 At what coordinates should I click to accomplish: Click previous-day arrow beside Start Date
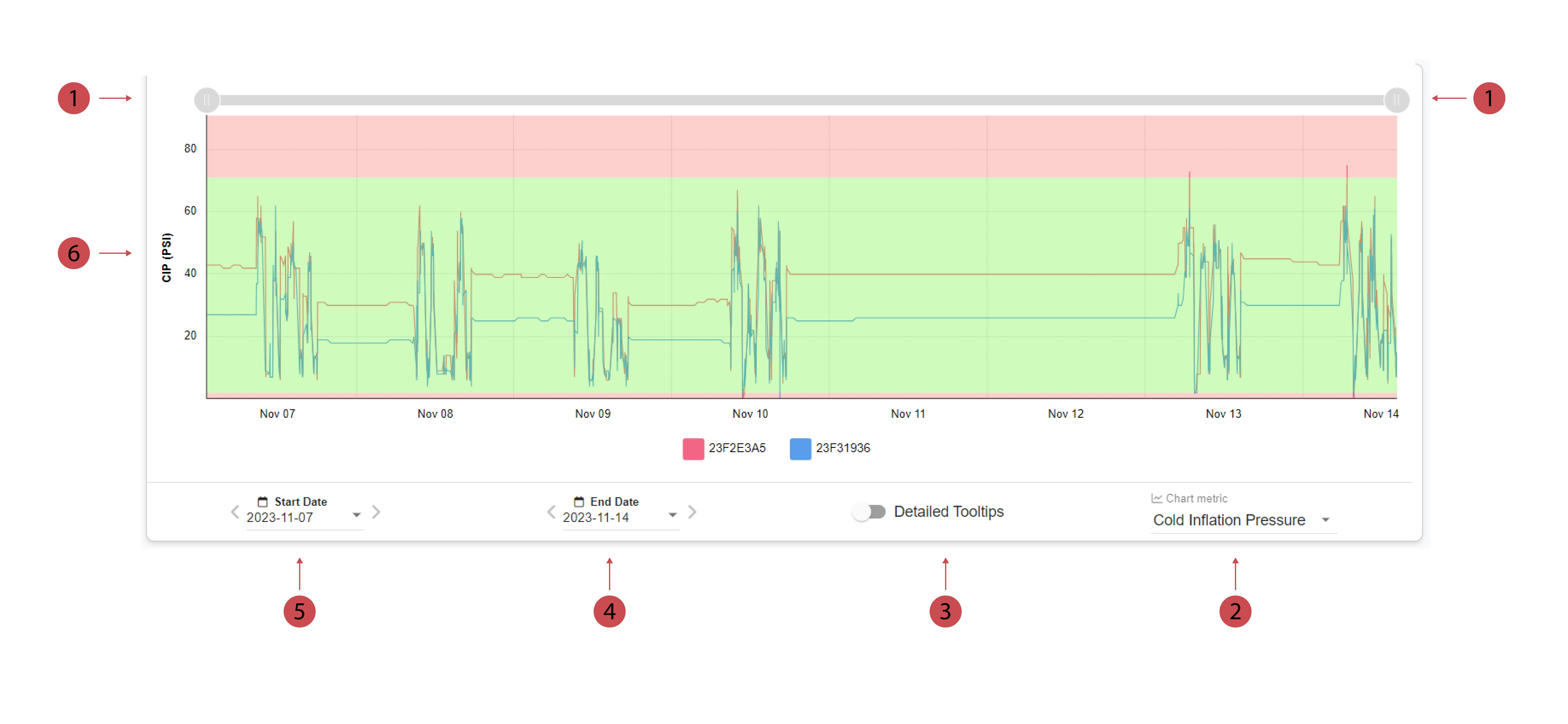tap(235, 512)
